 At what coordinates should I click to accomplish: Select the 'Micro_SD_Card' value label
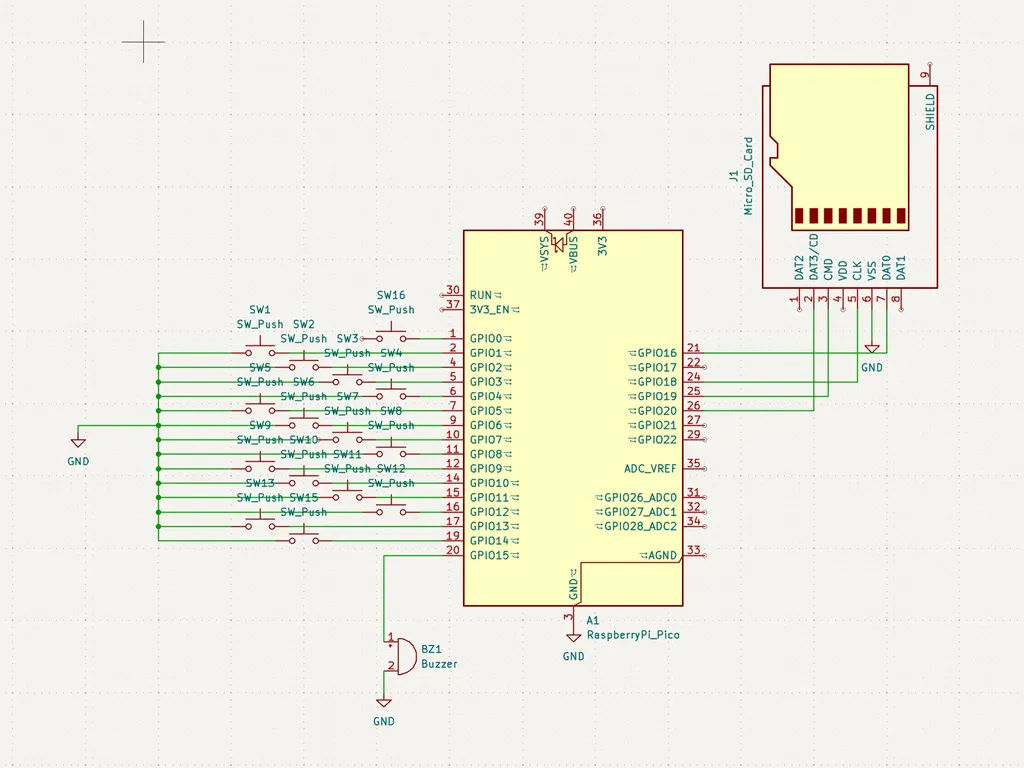748,176
